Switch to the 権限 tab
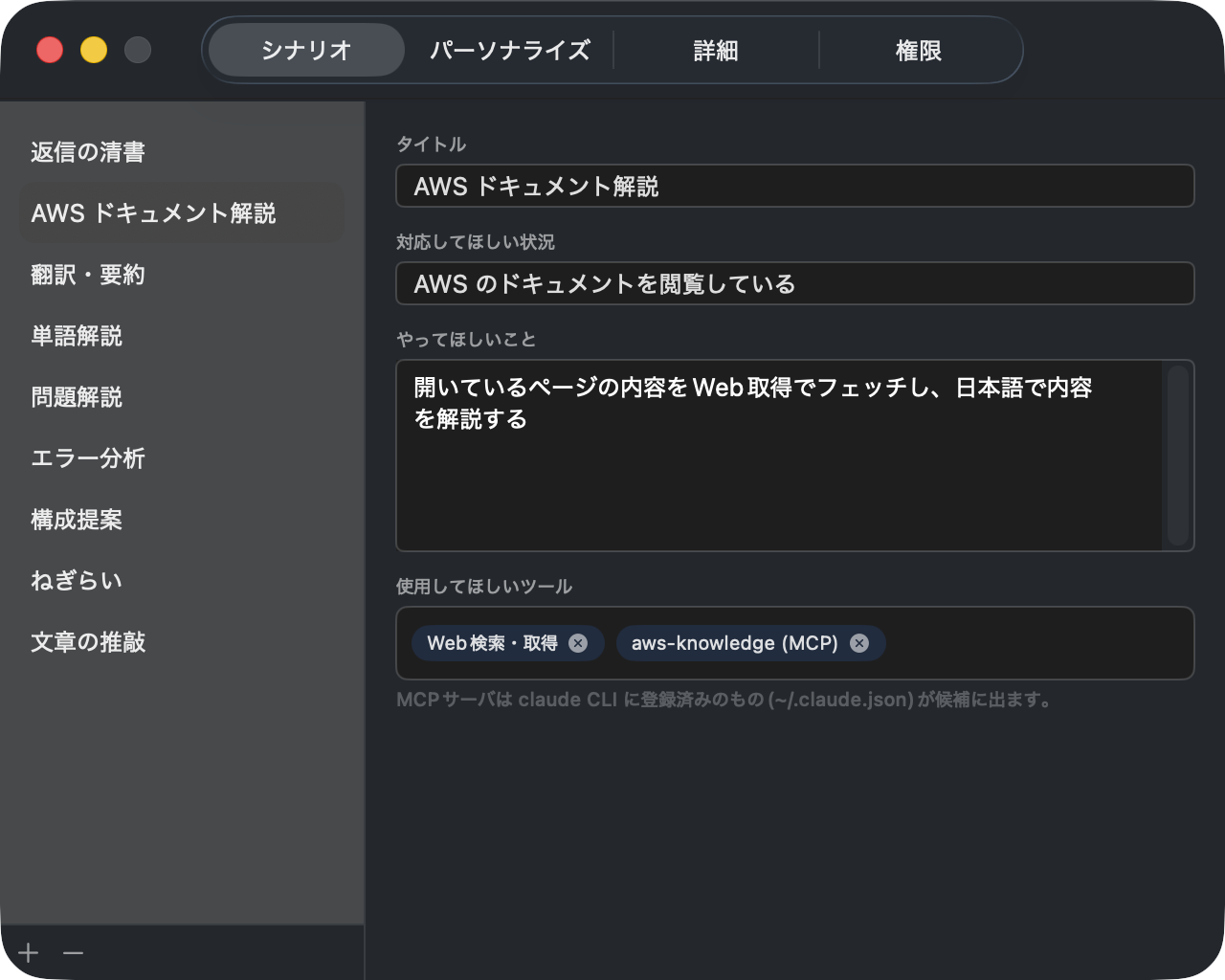 click(919, 50)
